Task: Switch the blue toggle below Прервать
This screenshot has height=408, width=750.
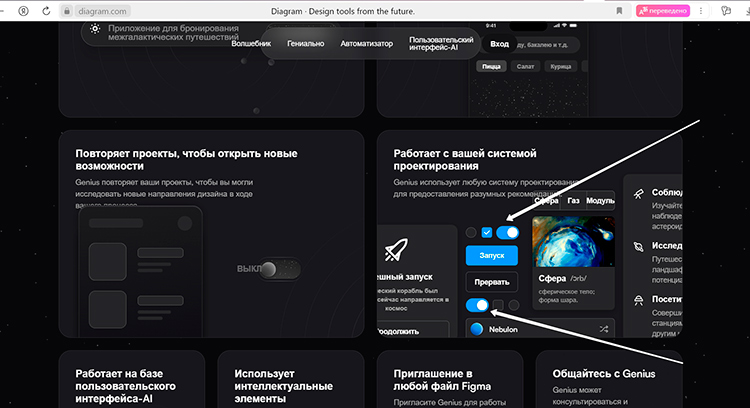Action: tap(478, 305)
